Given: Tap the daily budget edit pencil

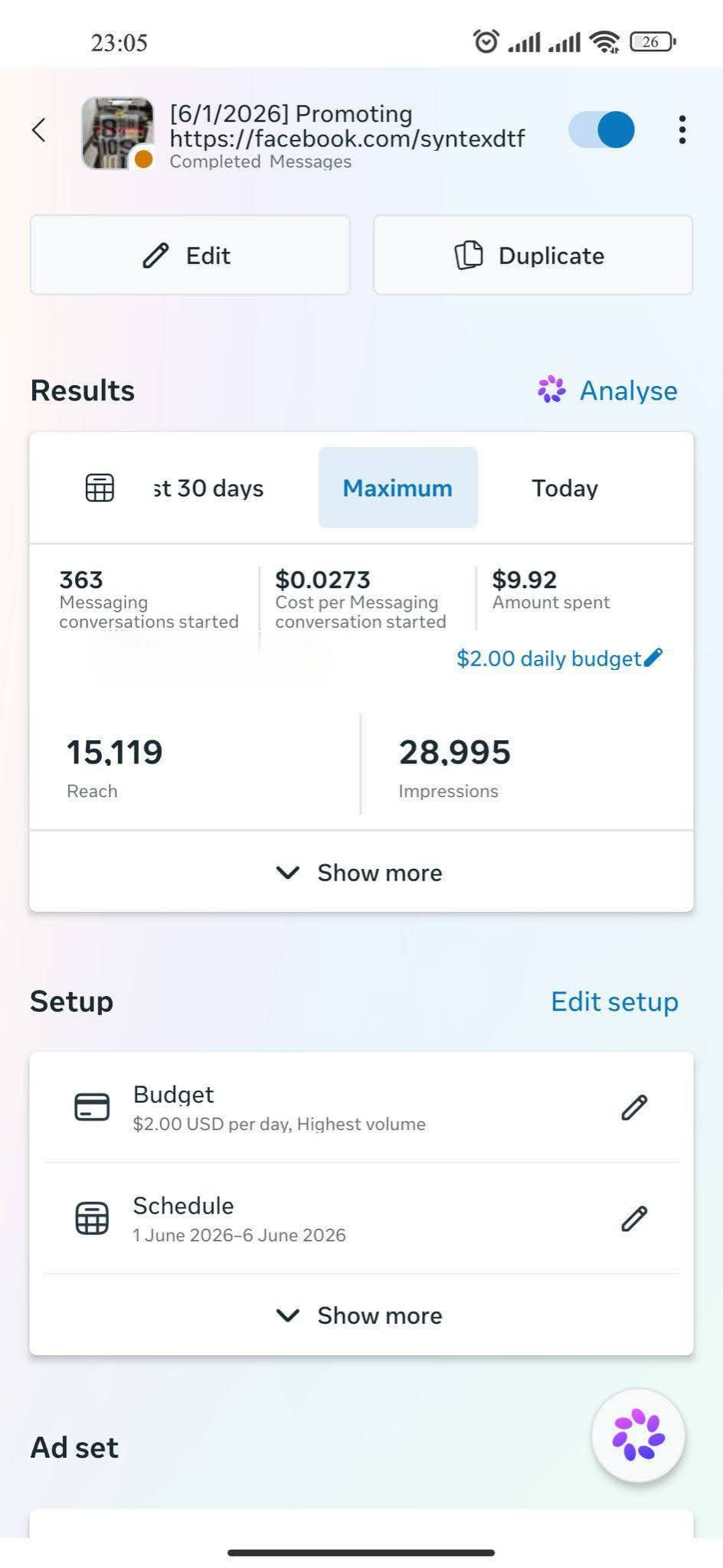Looking at the screenshot, I should tap(653, 658).
